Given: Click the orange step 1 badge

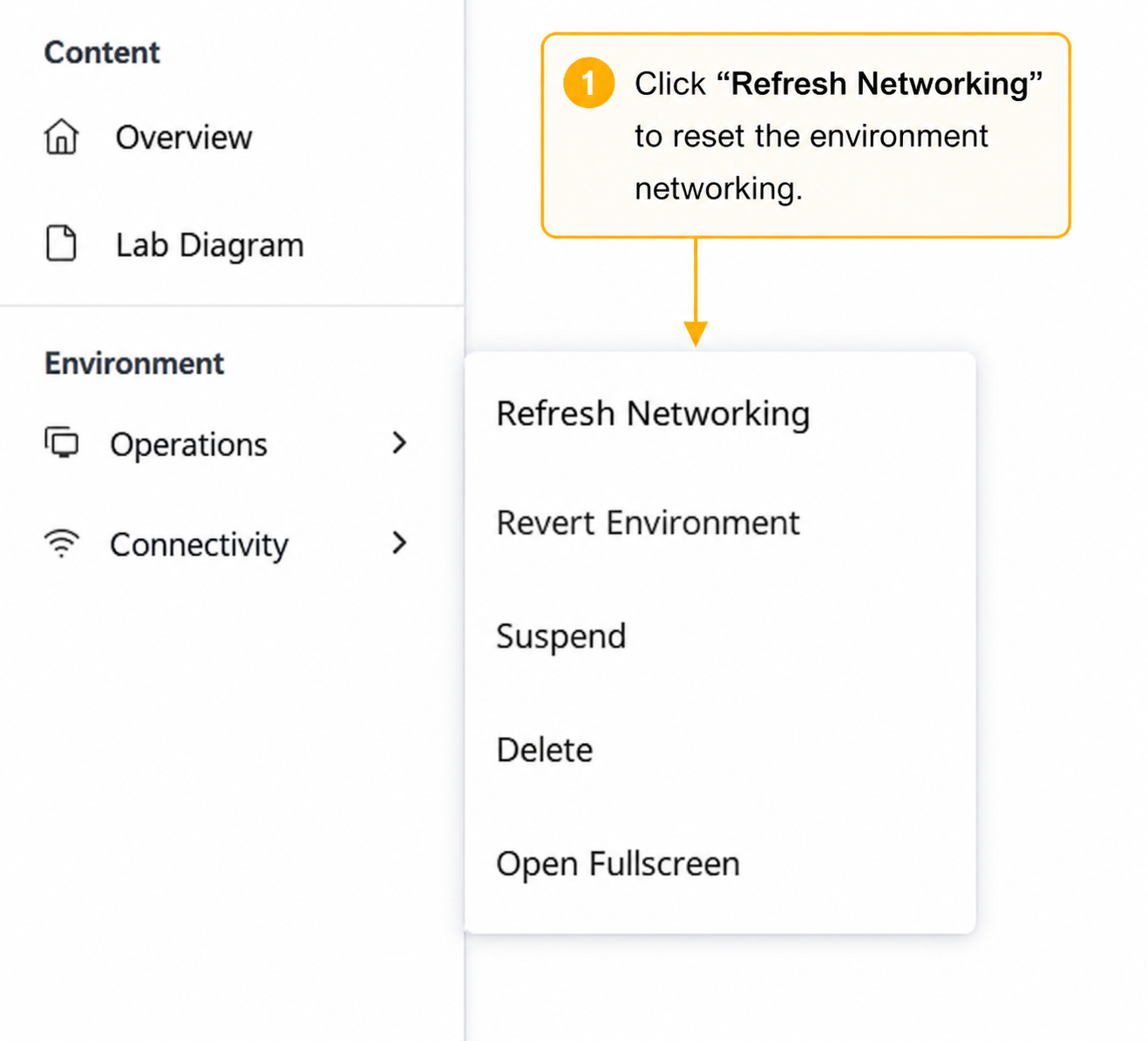Looking at the screenshot, I should coord(588,83).
